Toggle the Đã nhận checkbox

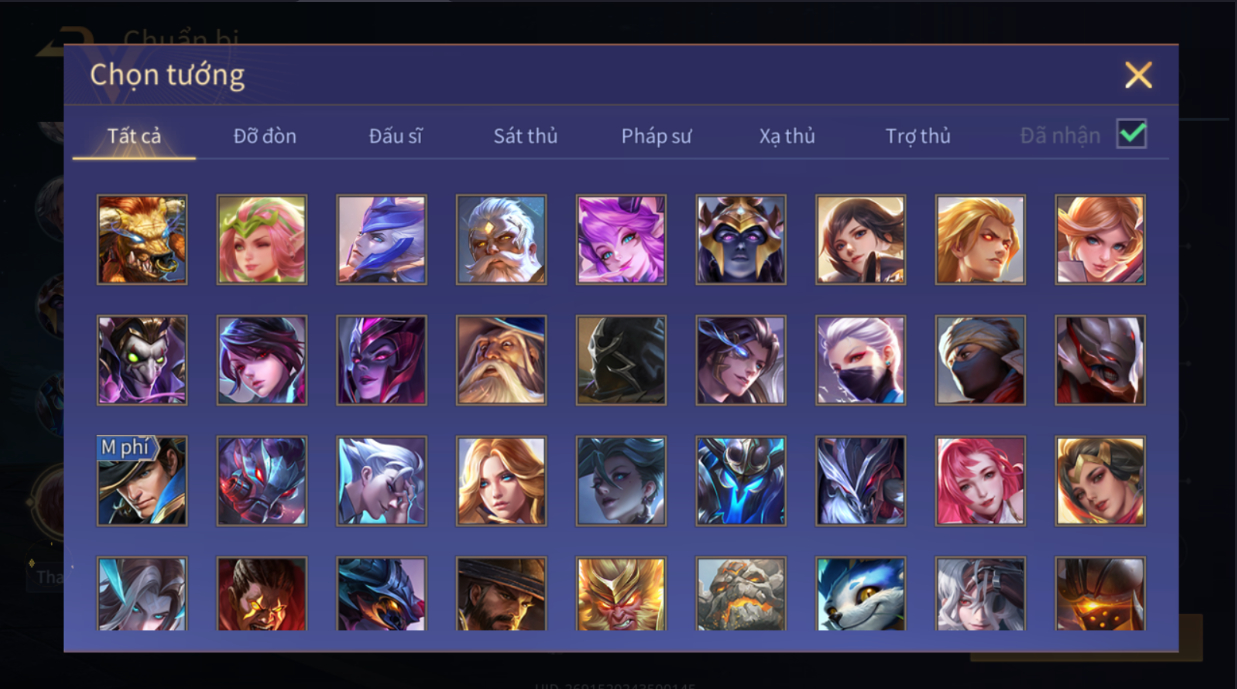1132,134
